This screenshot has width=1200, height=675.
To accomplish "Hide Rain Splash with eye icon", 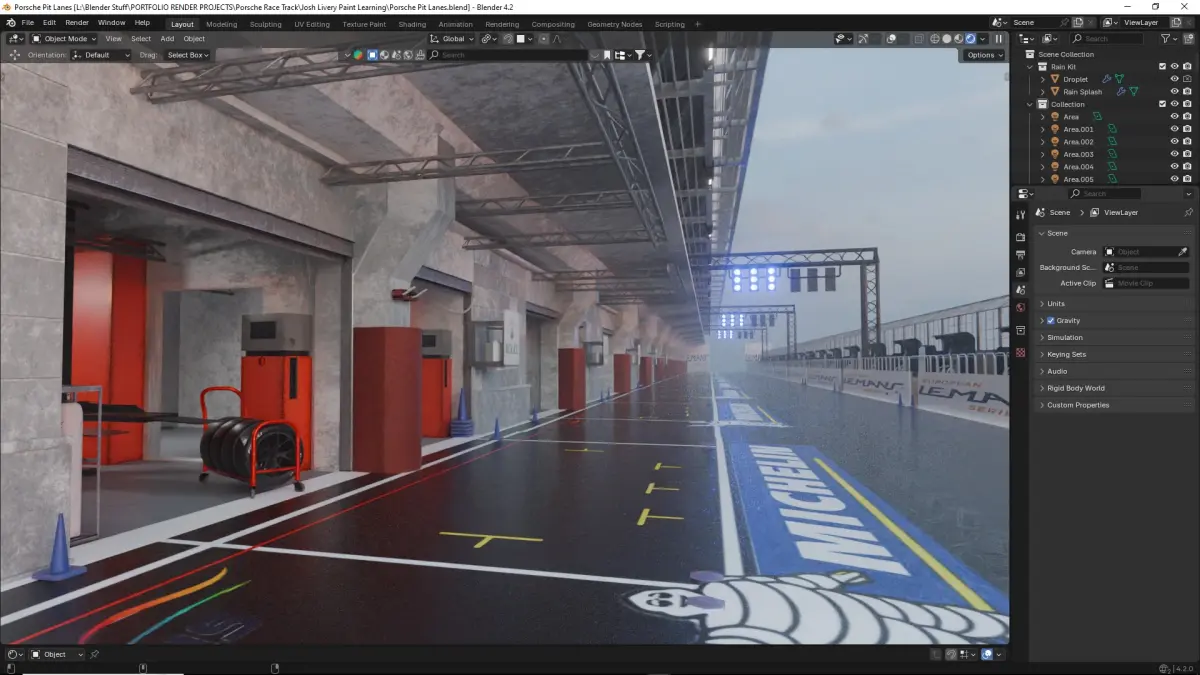I will (x=1175, y=92).
